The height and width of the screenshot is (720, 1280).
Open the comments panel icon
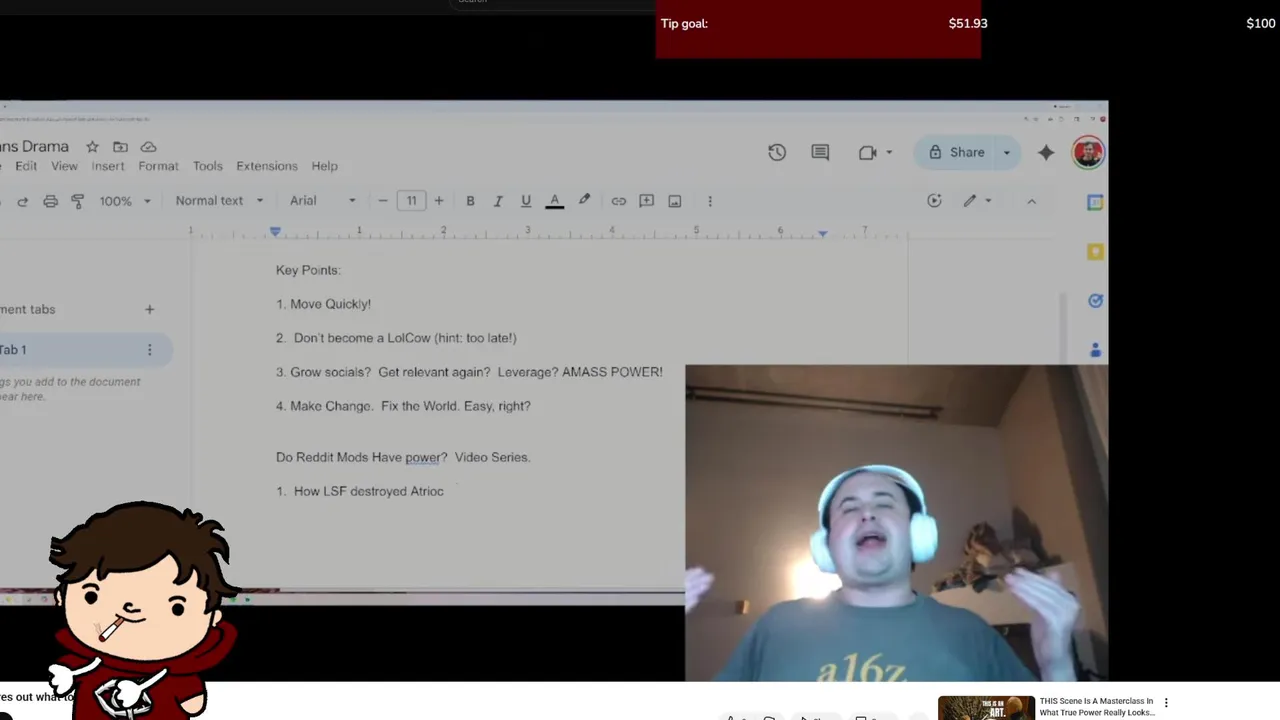820,152
